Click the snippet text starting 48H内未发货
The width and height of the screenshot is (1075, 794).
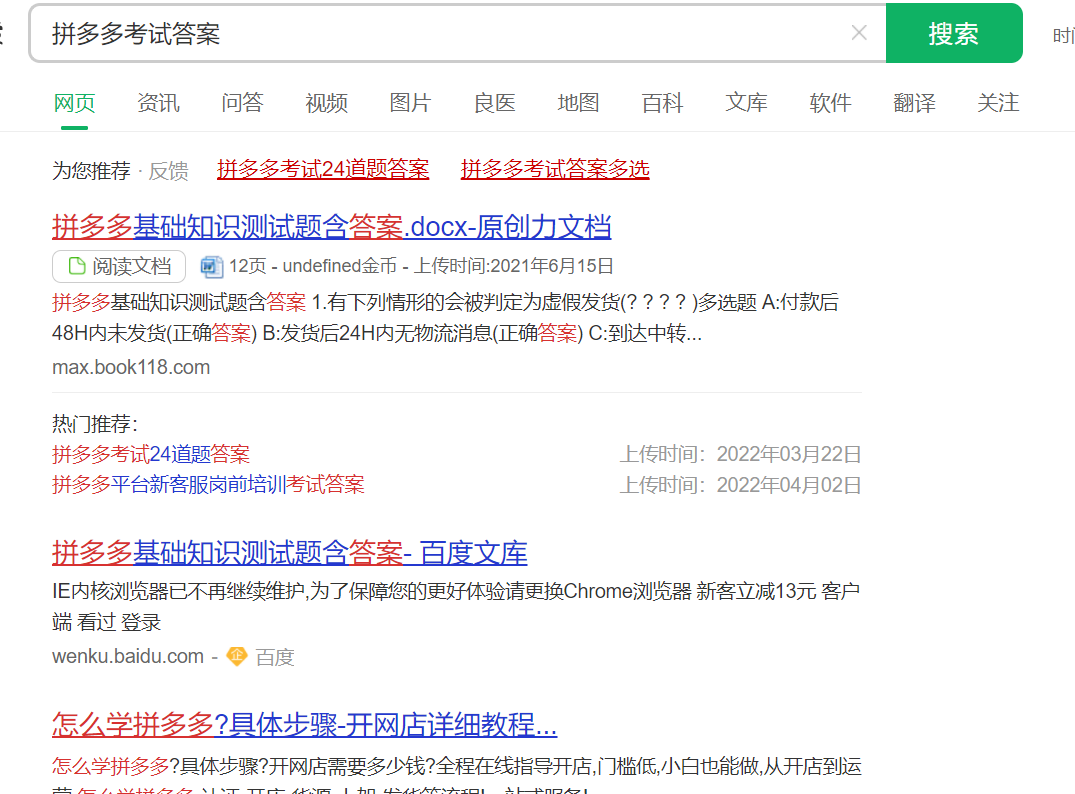coord(377,333)
